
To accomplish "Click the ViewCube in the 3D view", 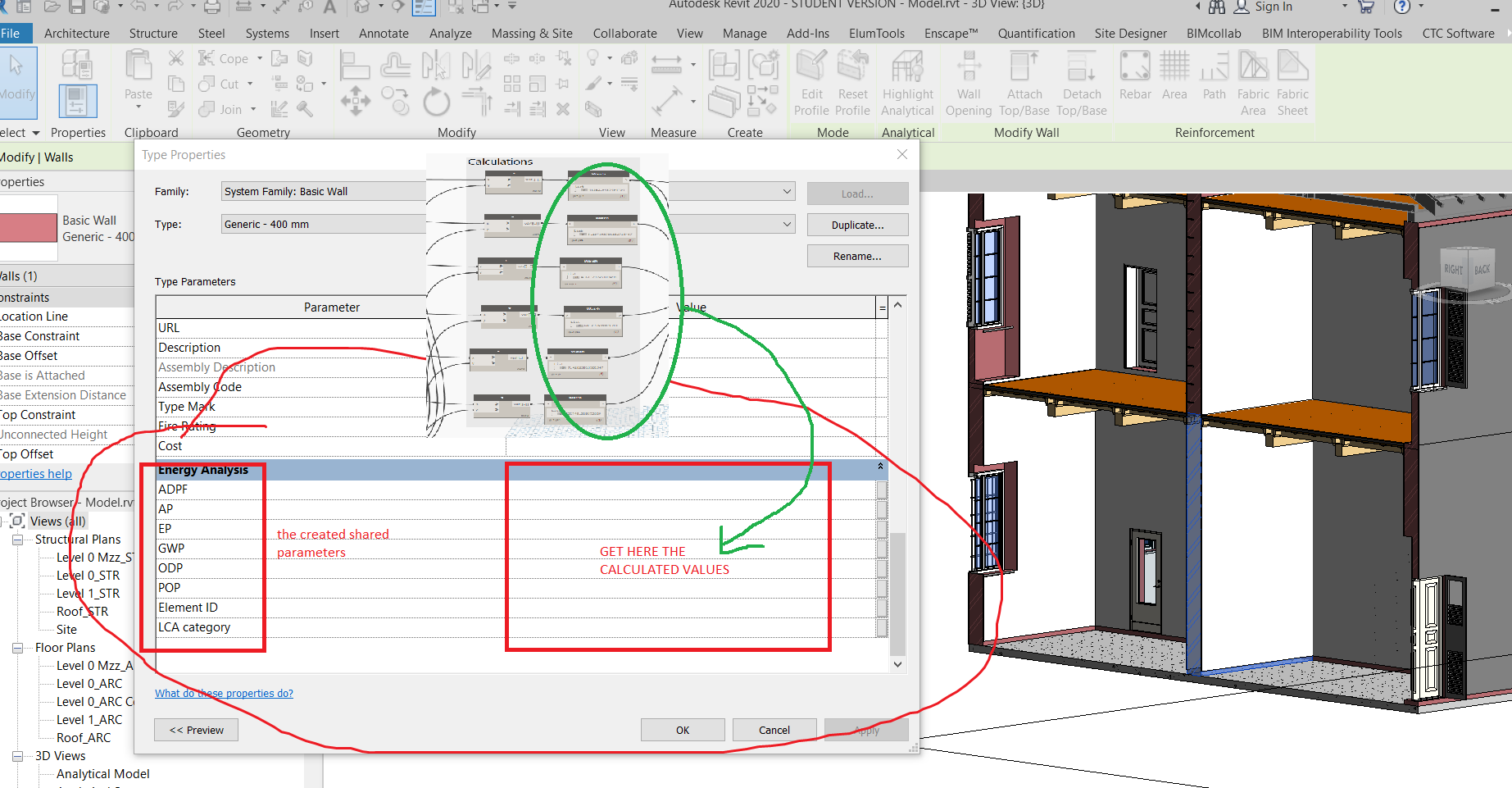I will tap(1468, 271).
